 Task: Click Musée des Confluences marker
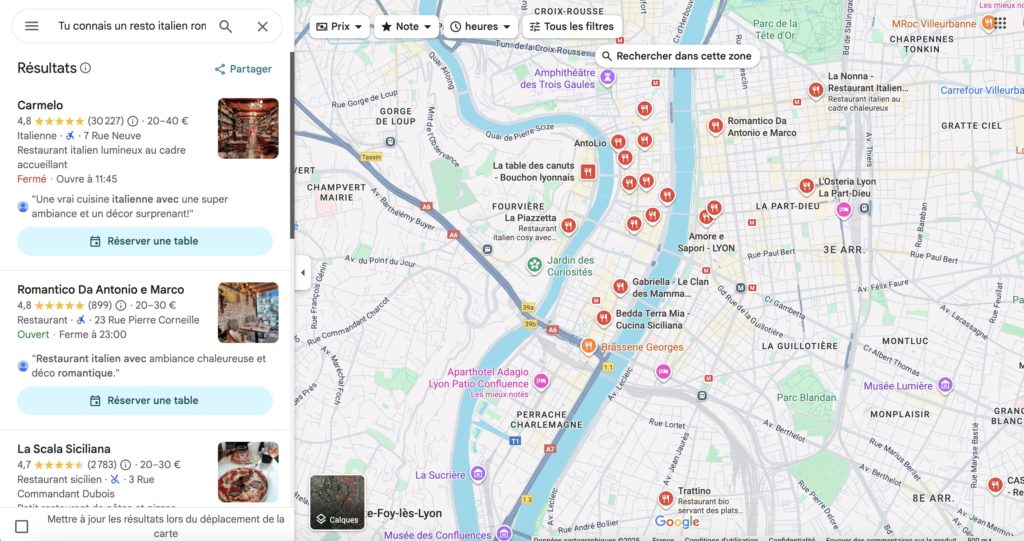[504, 533]
